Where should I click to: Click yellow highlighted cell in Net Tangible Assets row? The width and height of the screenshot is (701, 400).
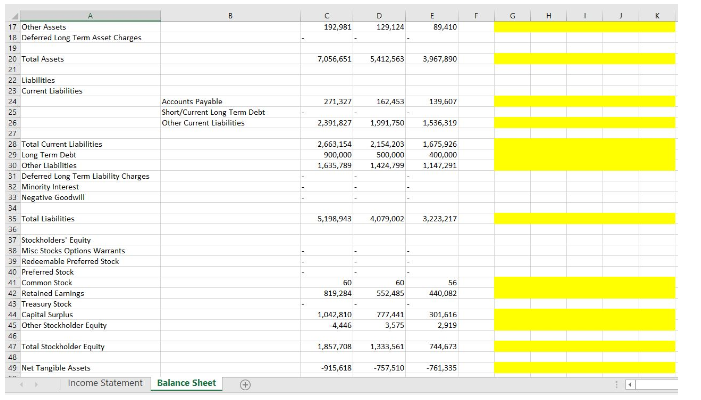coord(585,368)
